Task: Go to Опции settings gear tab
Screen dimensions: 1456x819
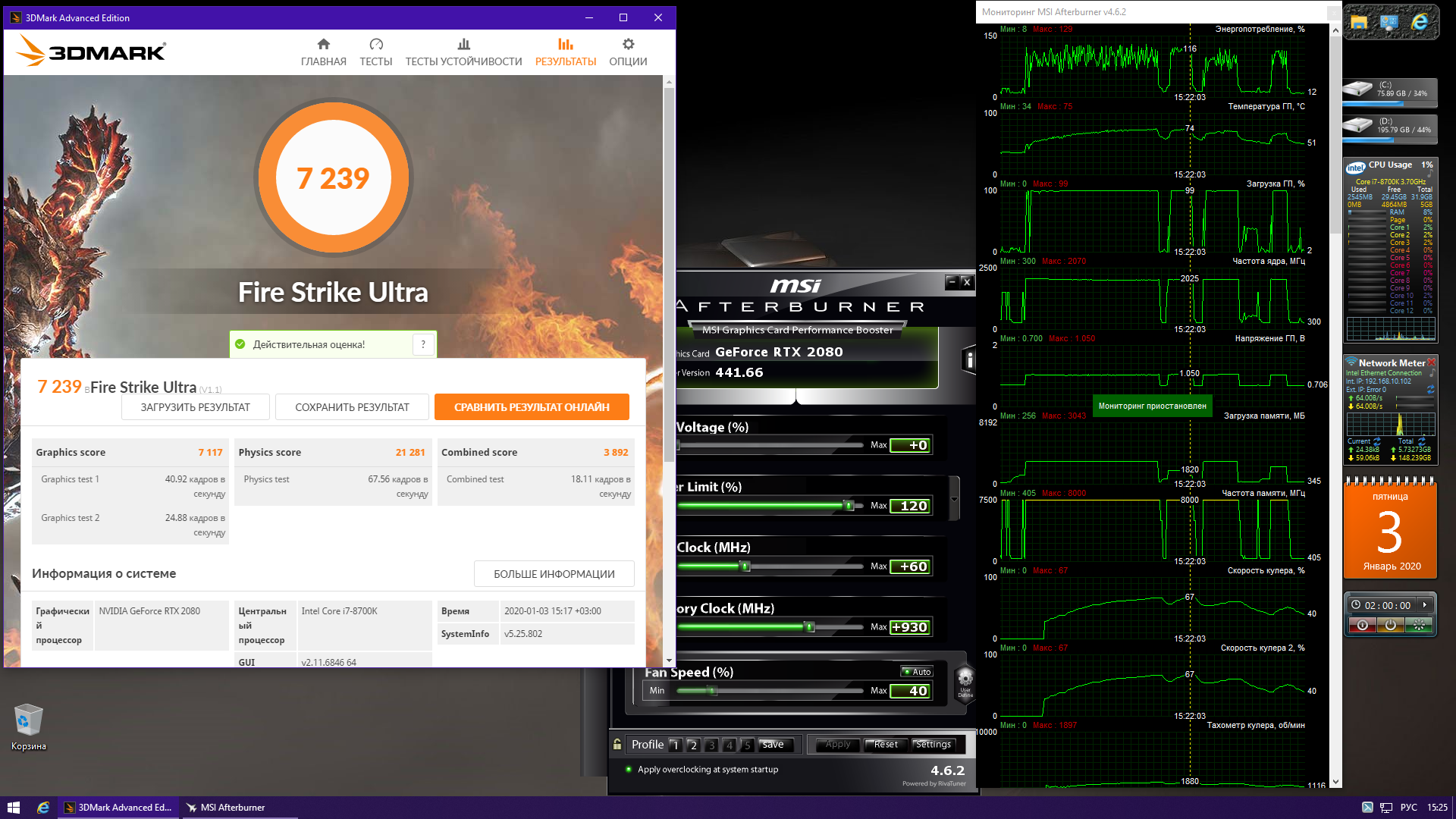Action: [628, 45]
